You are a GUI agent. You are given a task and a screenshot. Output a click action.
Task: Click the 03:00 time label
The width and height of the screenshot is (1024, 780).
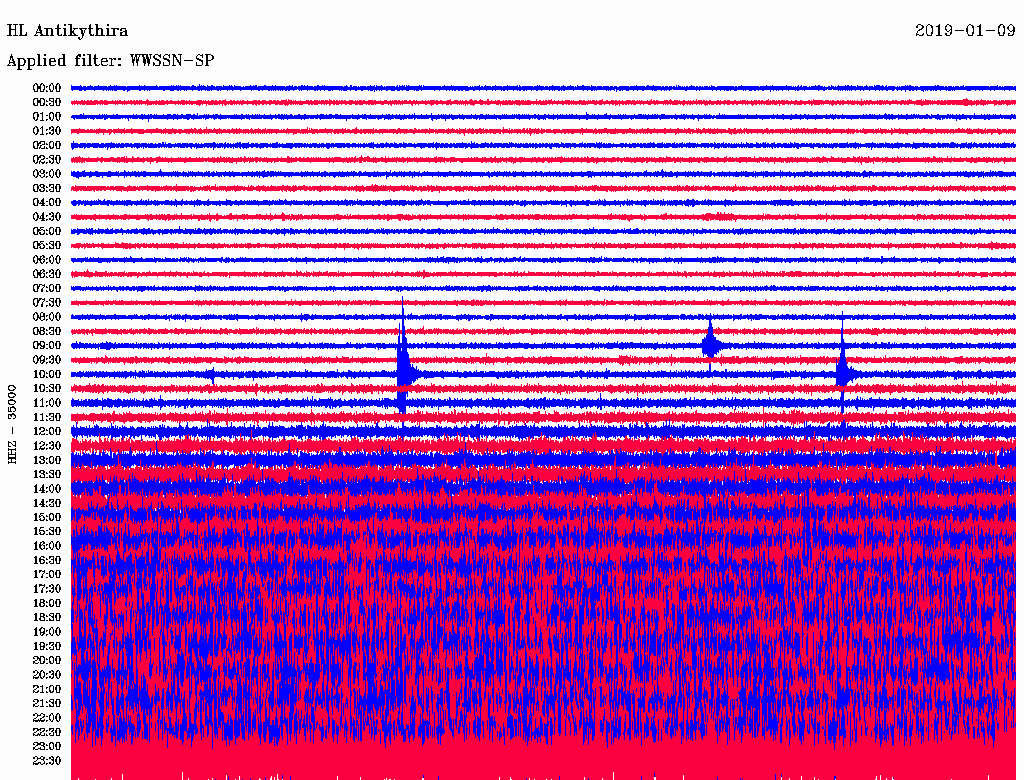click(x=47, y=174)
